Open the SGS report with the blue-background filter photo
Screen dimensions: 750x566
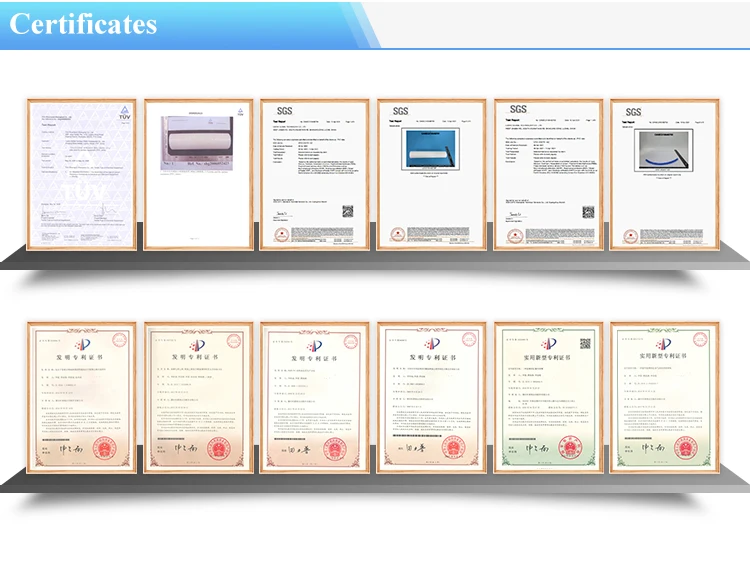pos(431,174)
